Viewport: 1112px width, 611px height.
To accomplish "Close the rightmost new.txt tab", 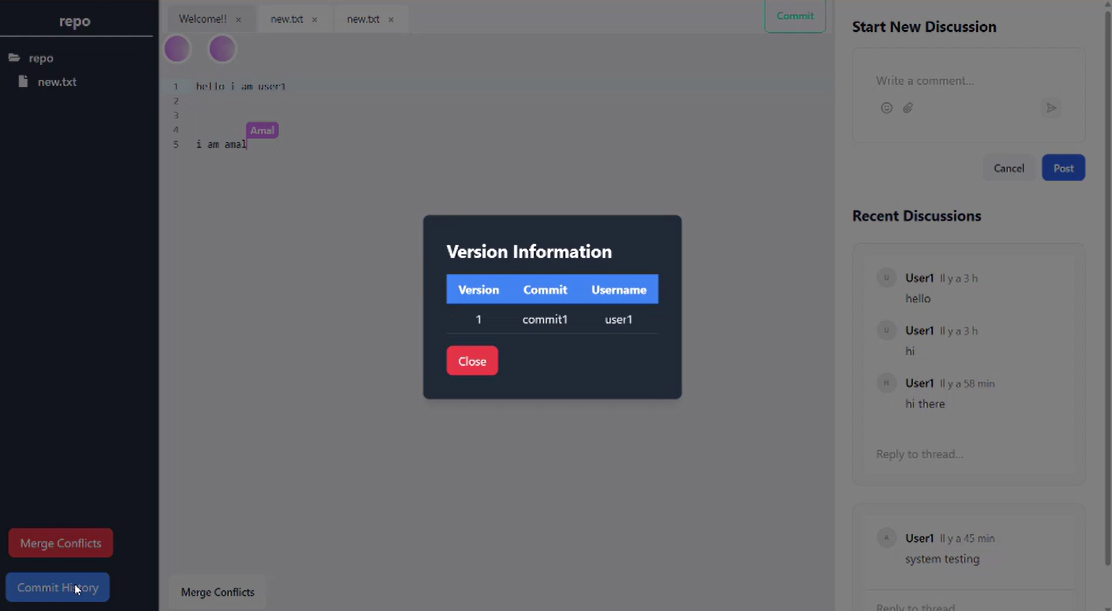I will click(391, 20).
